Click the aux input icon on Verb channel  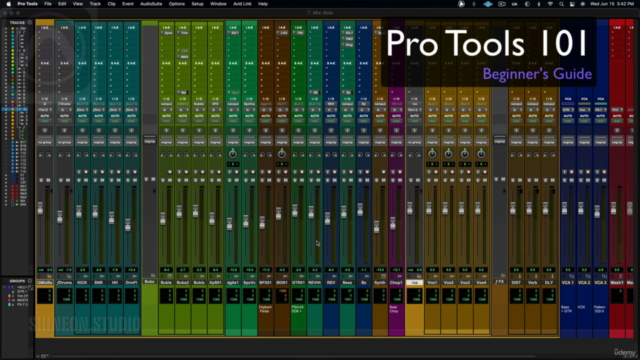tap(536, 276)
